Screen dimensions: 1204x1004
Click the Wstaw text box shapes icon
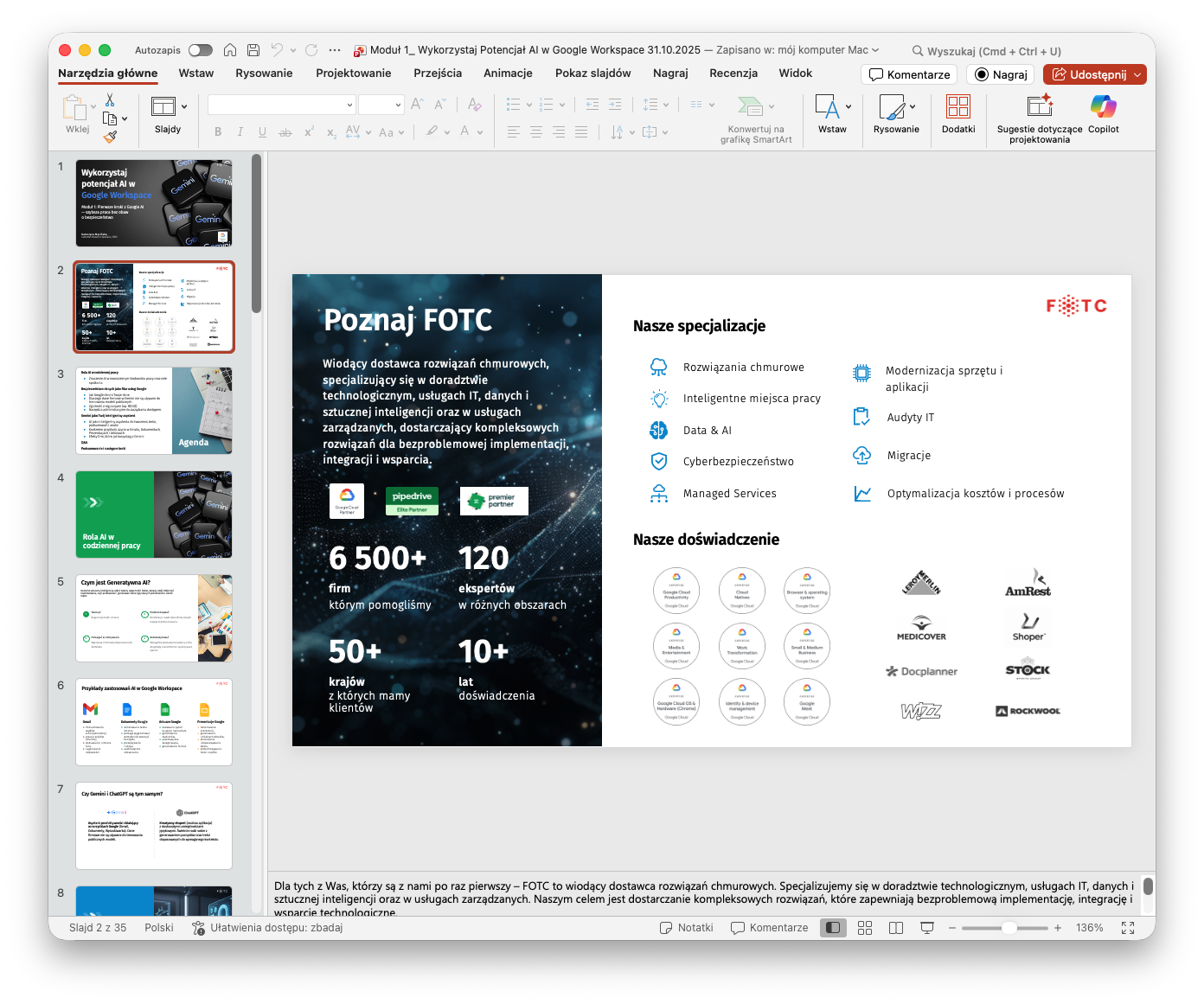click(827, 106)
